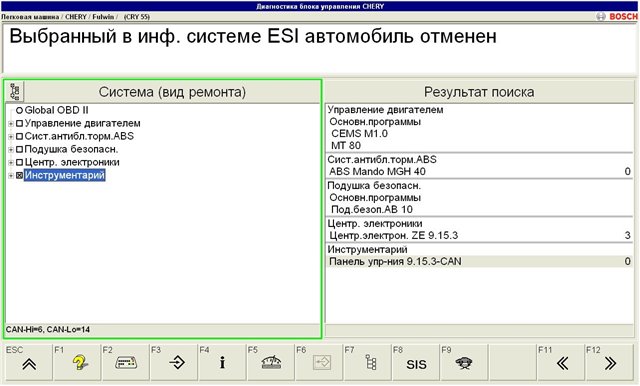
Task: Click the Управление двигателем result heading
Action: click(x=385, y=110)
